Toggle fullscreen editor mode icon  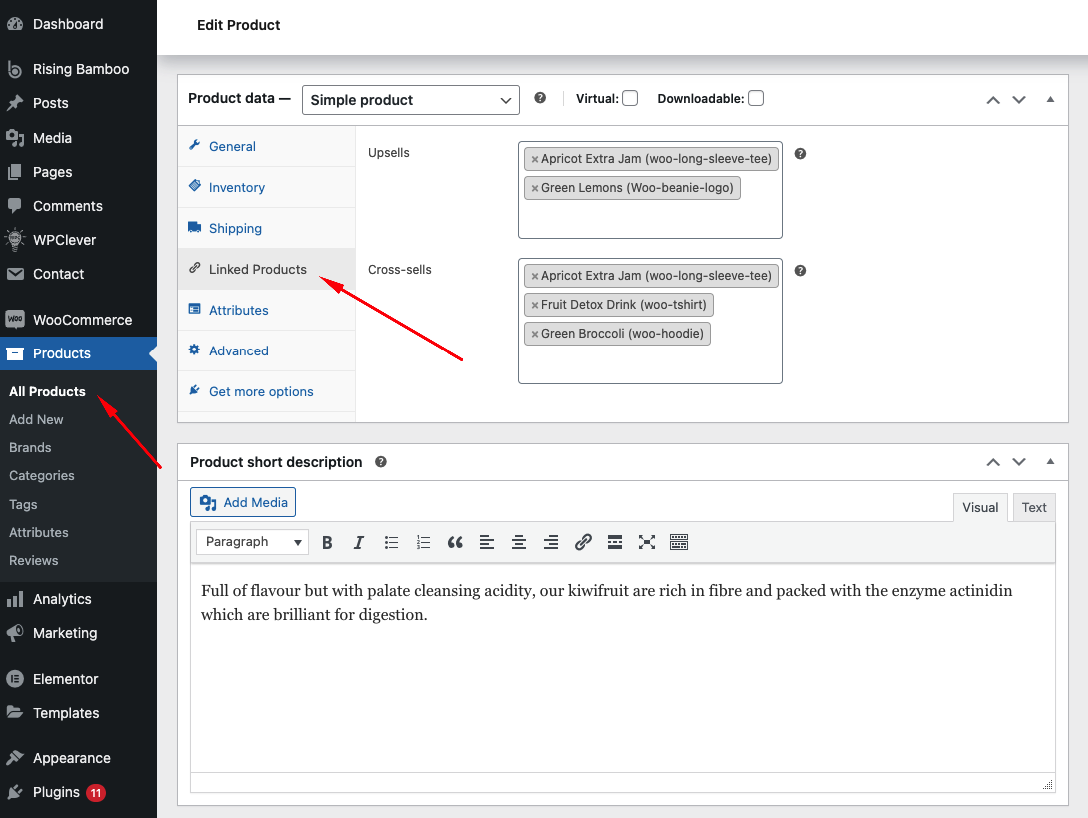coord(647,542)
